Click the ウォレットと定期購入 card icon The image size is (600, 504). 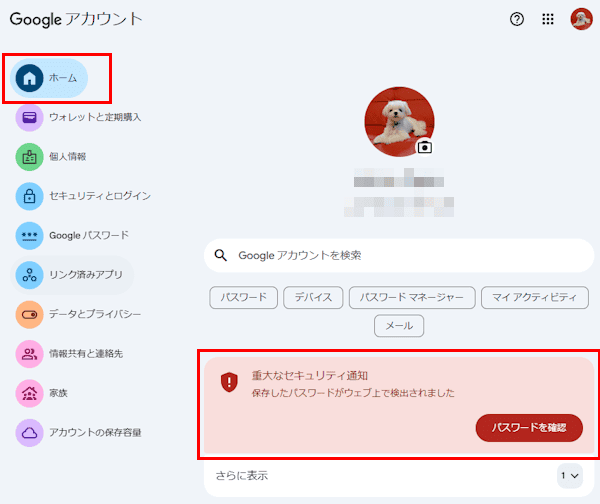[x=29, y=117]
